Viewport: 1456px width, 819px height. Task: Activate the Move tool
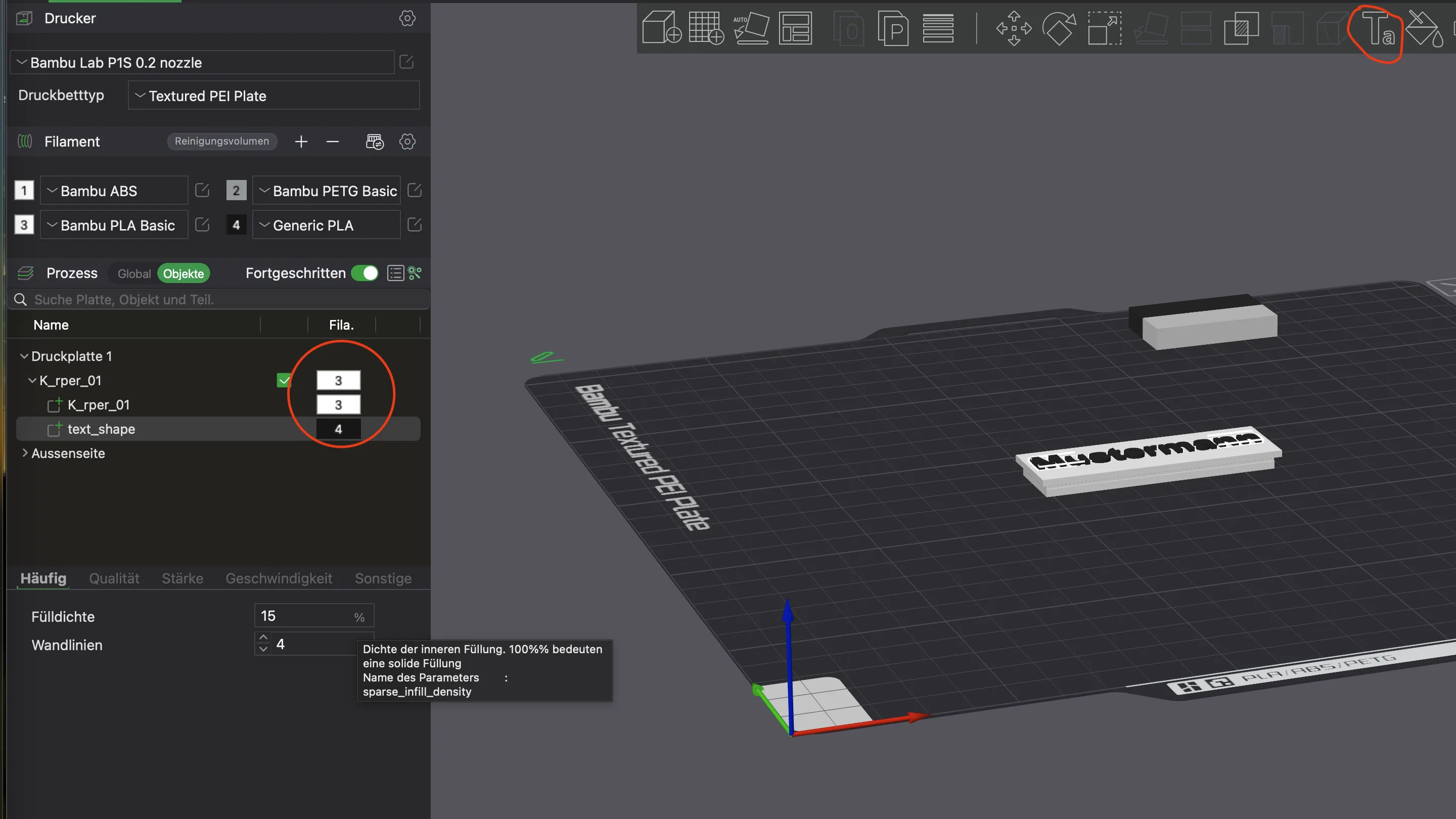(1014, 28)
